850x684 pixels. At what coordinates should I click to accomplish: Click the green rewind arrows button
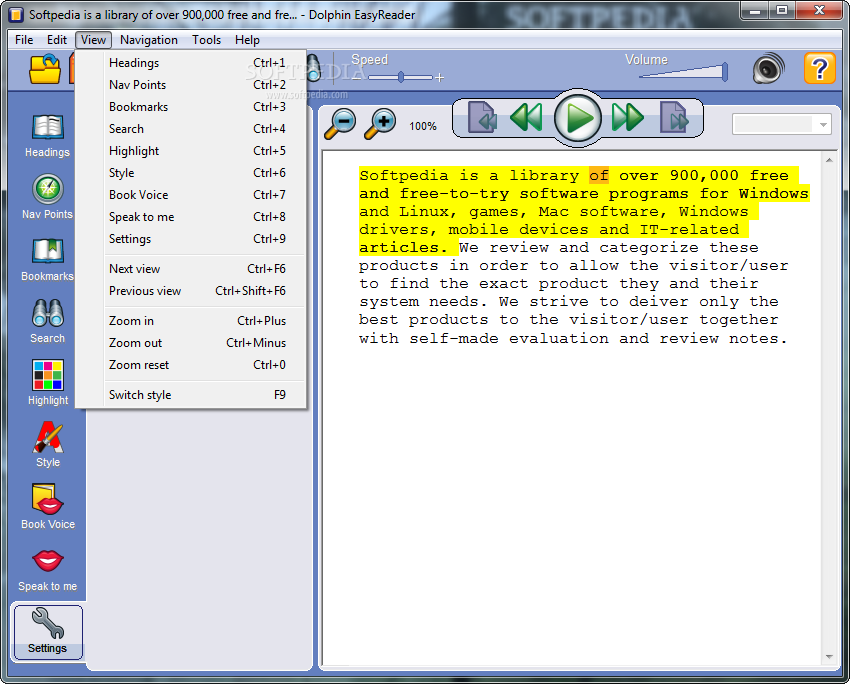[x=526, y=118]
